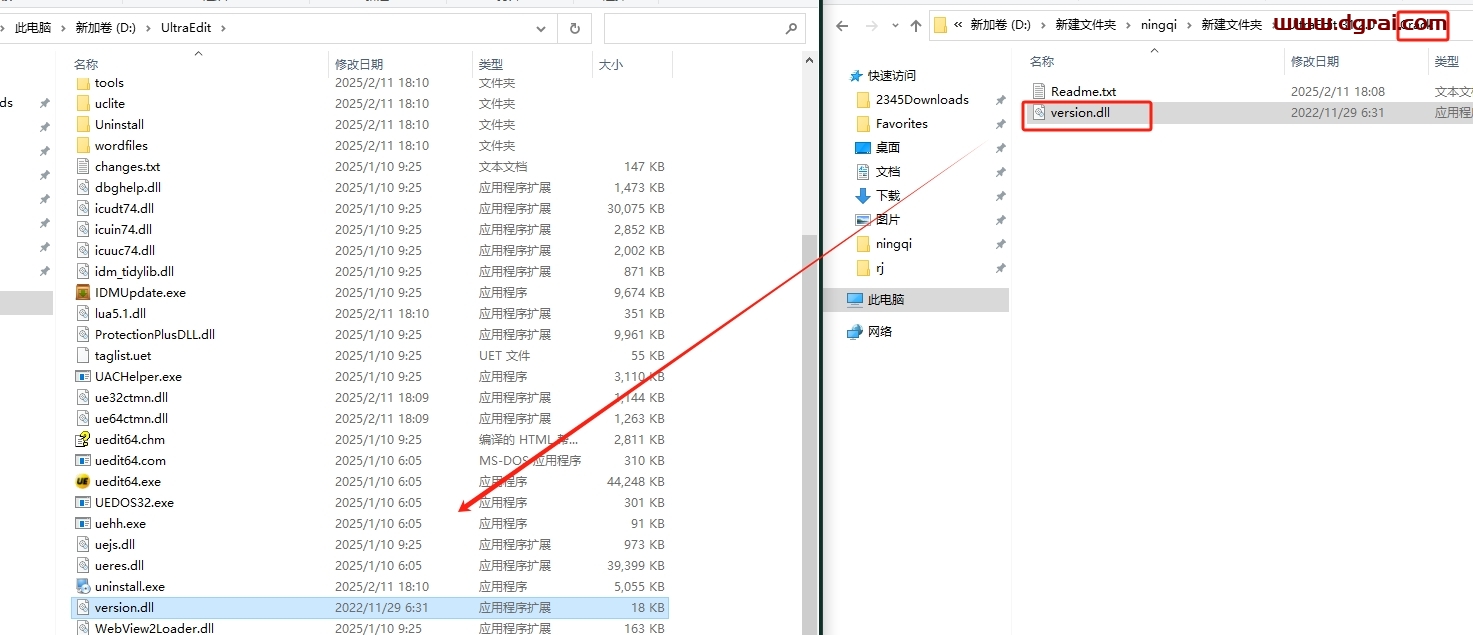Click the pin icon beside Favorites
Screen dimensions: 1473x635
[1000, 124]
